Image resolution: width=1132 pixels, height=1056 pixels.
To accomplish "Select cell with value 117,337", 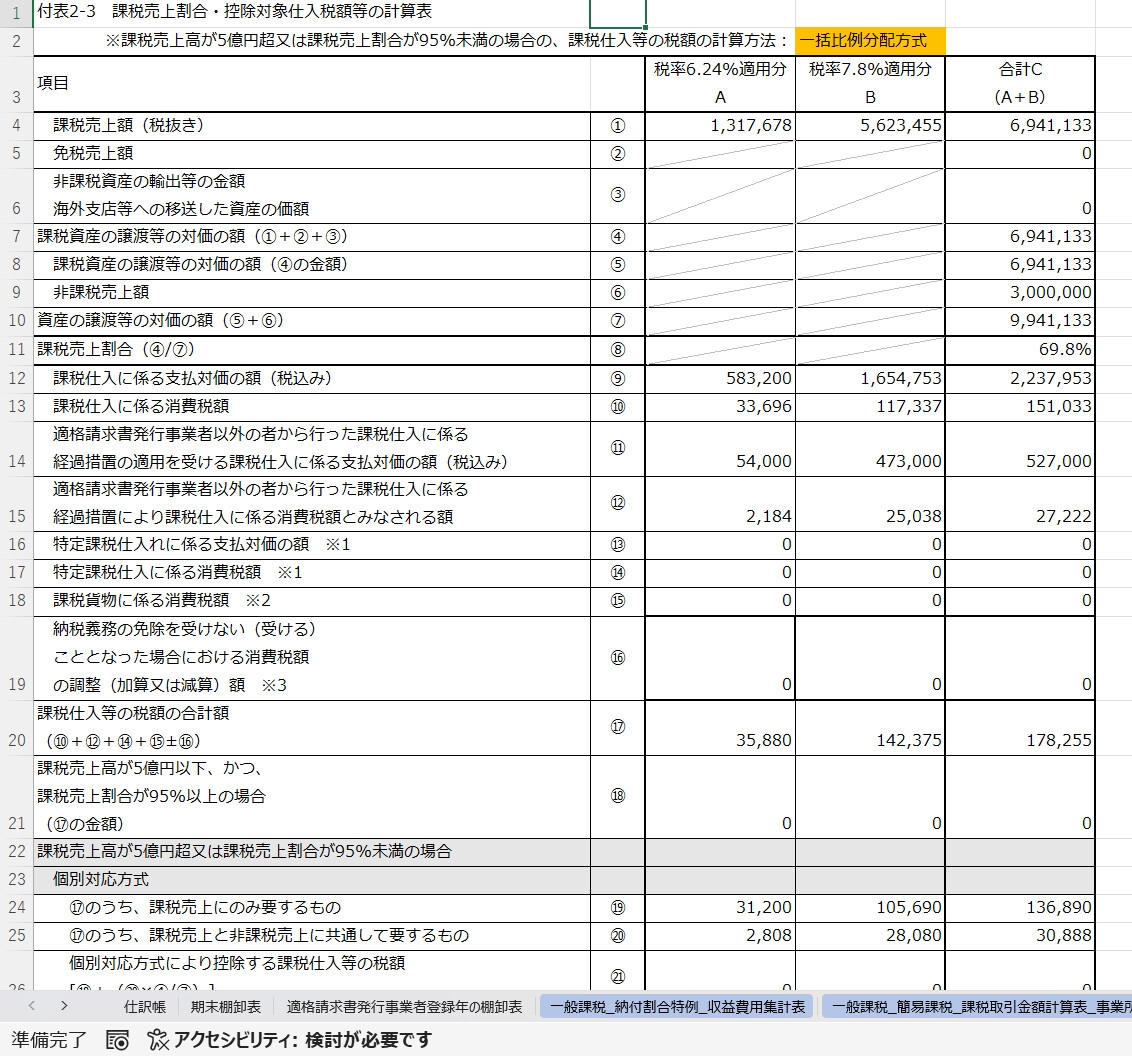I will [870, 407].
